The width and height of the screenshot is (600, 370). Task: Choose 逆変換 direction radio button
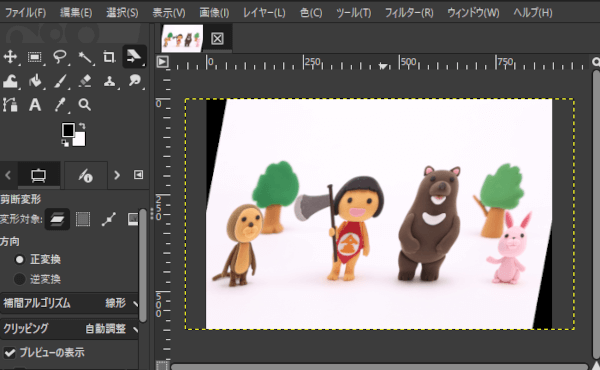pos(19,279)
